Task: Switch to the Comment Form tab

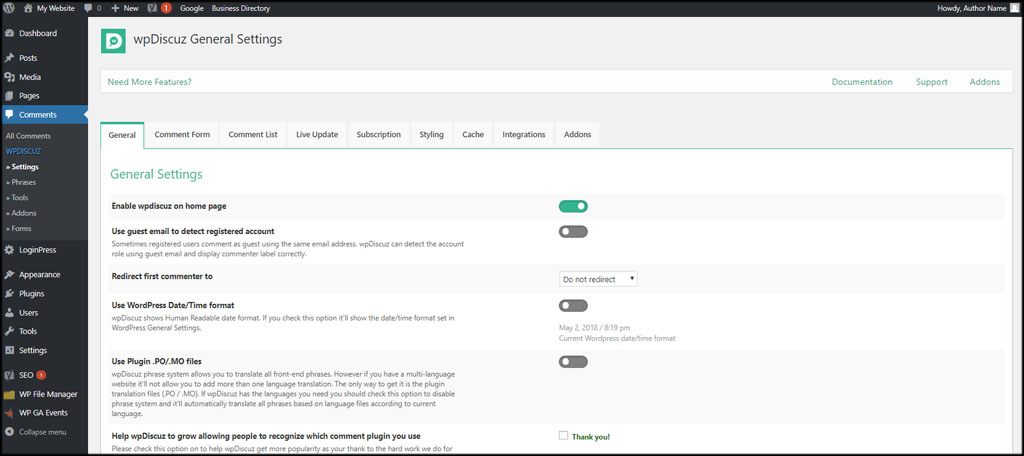Action: pos(182,135)
